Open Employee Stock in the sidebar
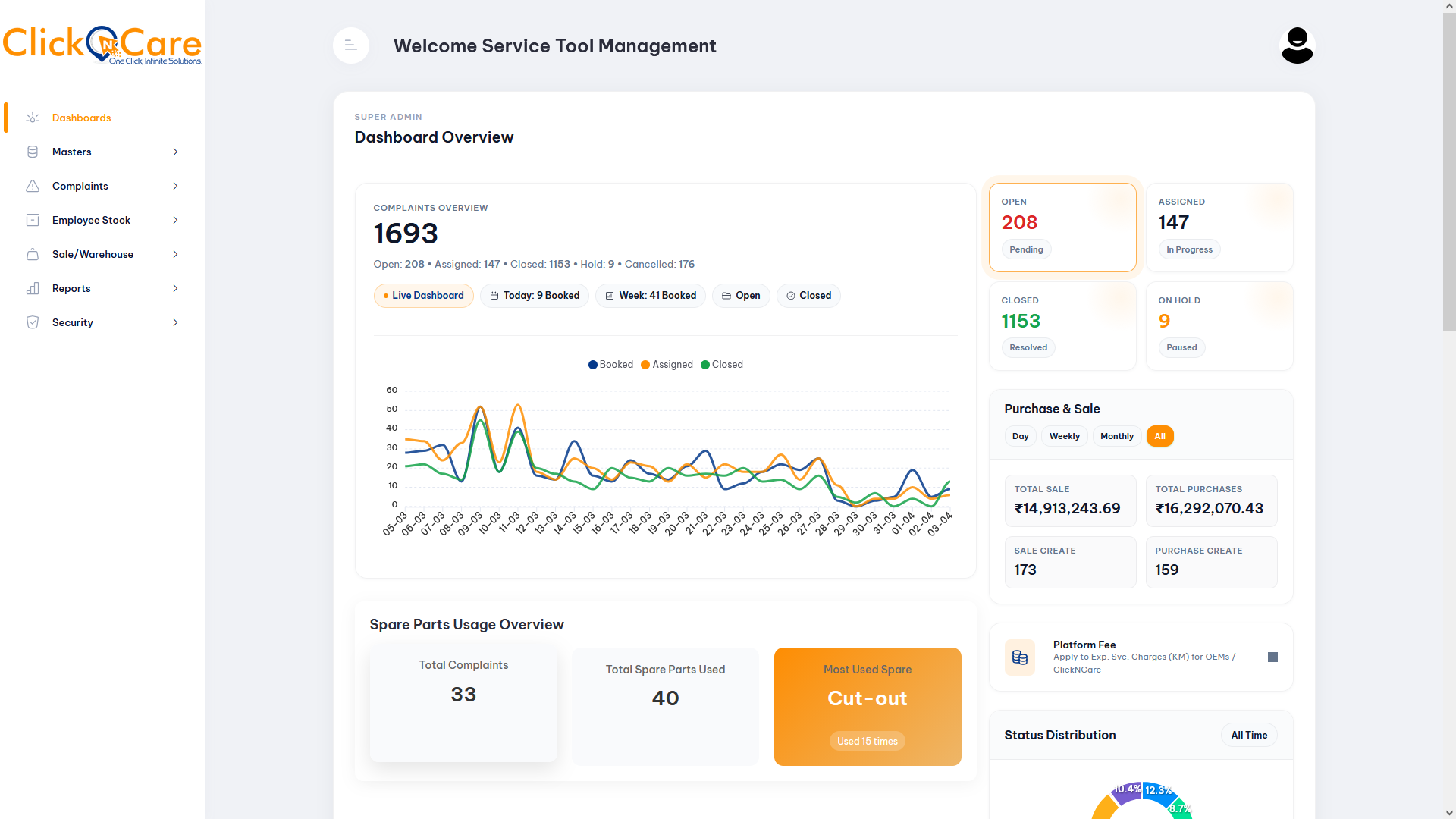Viewport: 1456px width, 819px height. click(x=102, y=220)
